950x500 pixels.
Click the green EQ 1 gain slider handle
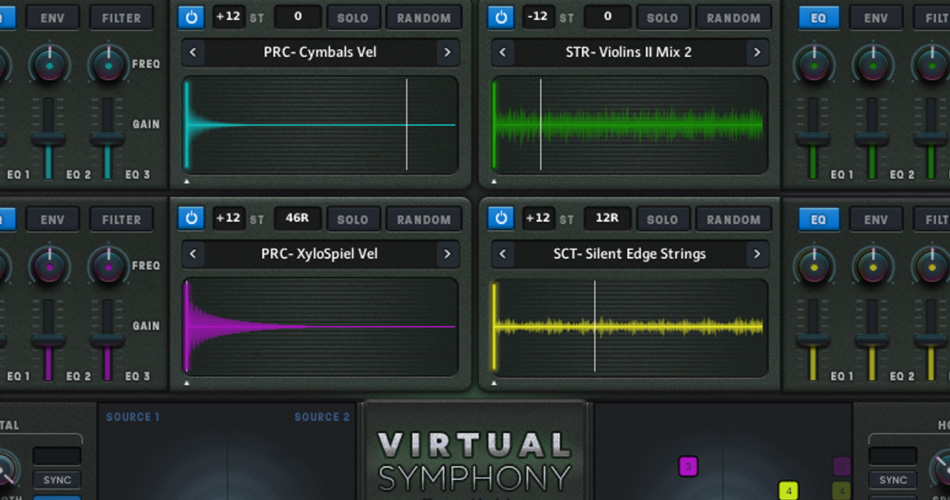click(x=812, y=139)
